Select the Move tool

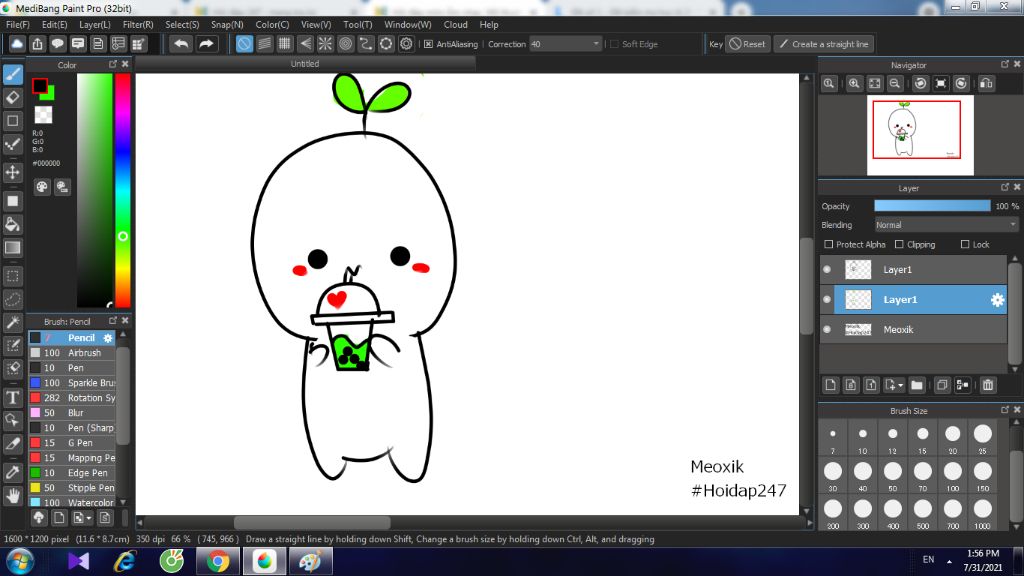tap(12, 172)
